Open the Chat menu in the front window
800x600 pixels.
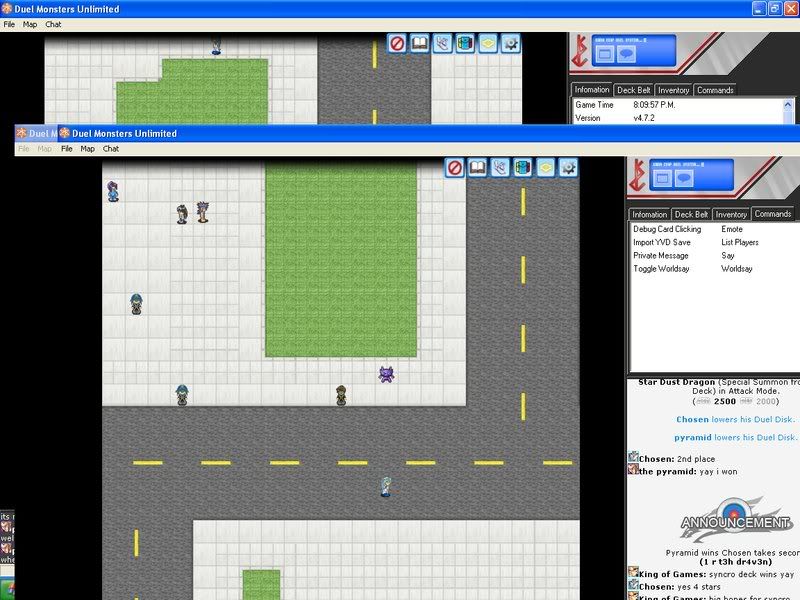pyautogui.click(x=111, y=149)
